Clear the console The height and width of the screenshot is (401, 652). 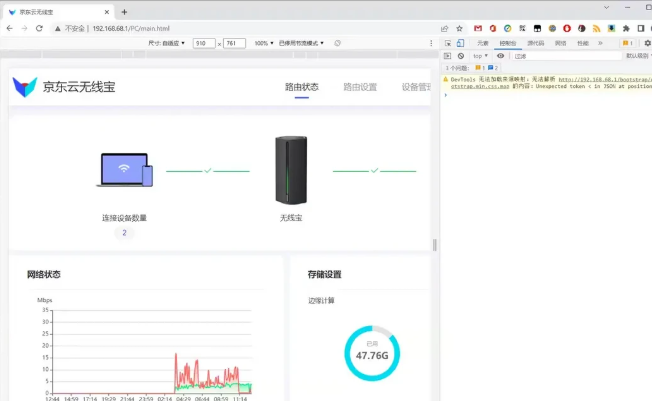tap(461, 56)
